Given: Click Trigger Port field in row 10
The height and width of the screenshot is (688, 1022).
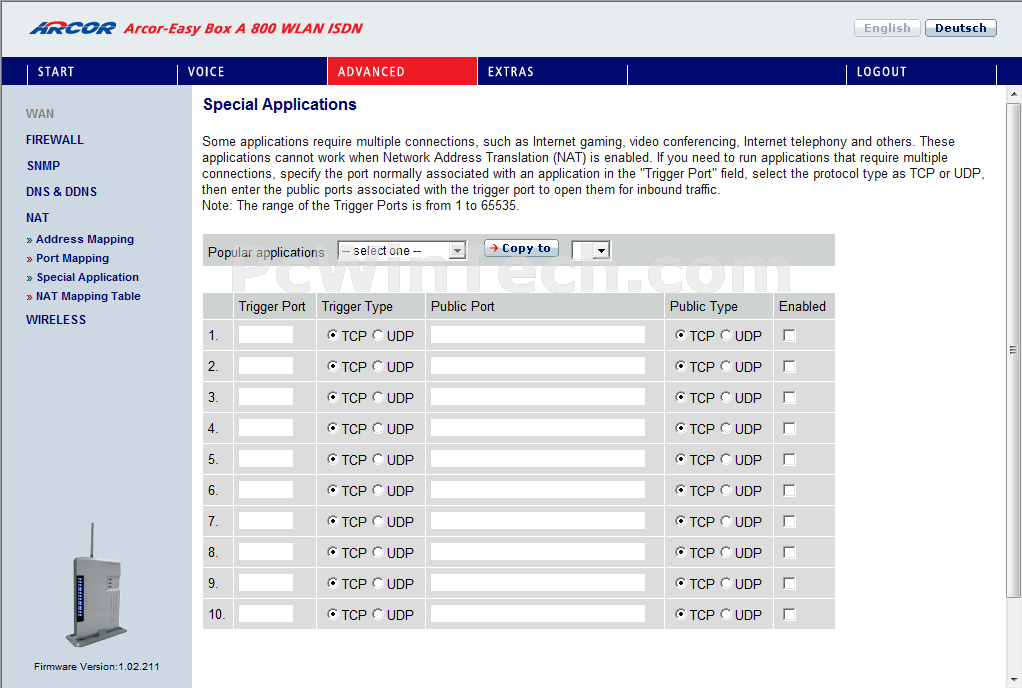Looking at the screenshot, I should coord(265,614).
